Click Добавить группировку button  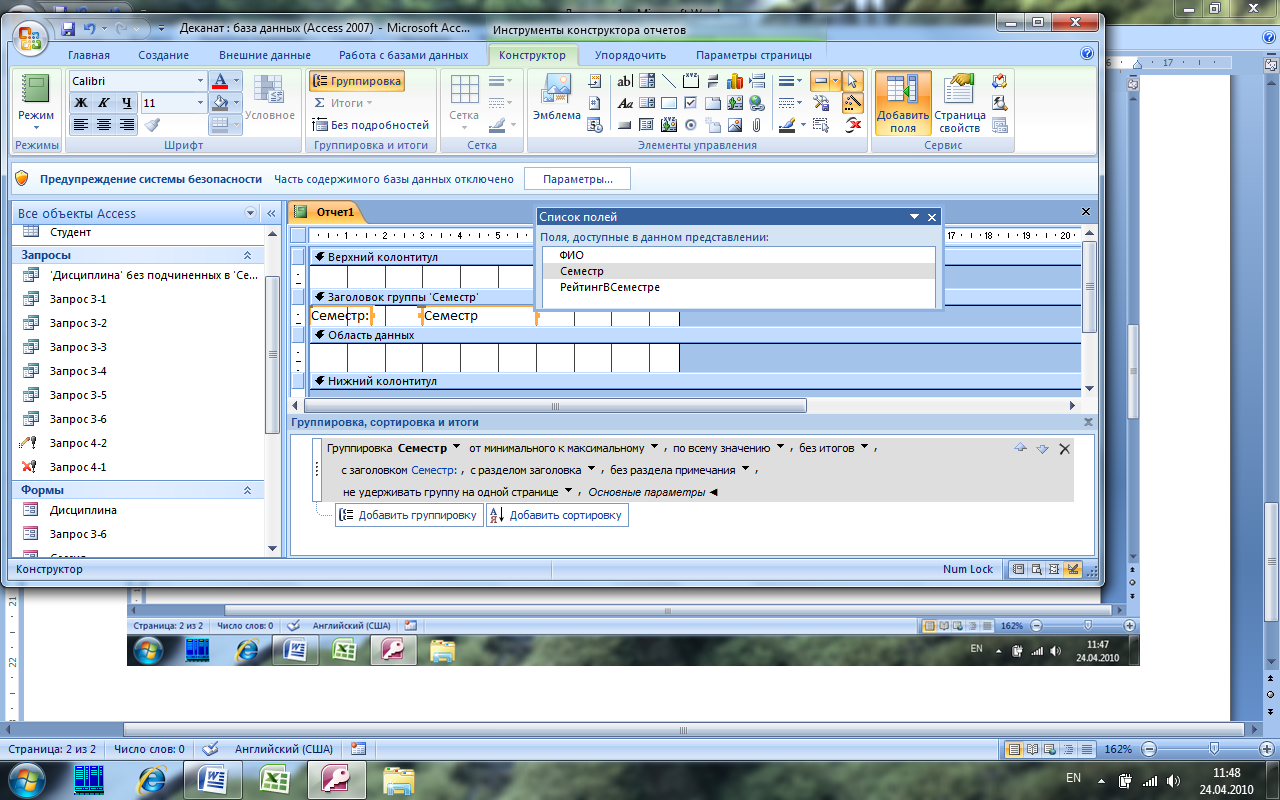(x=409, y=515)
